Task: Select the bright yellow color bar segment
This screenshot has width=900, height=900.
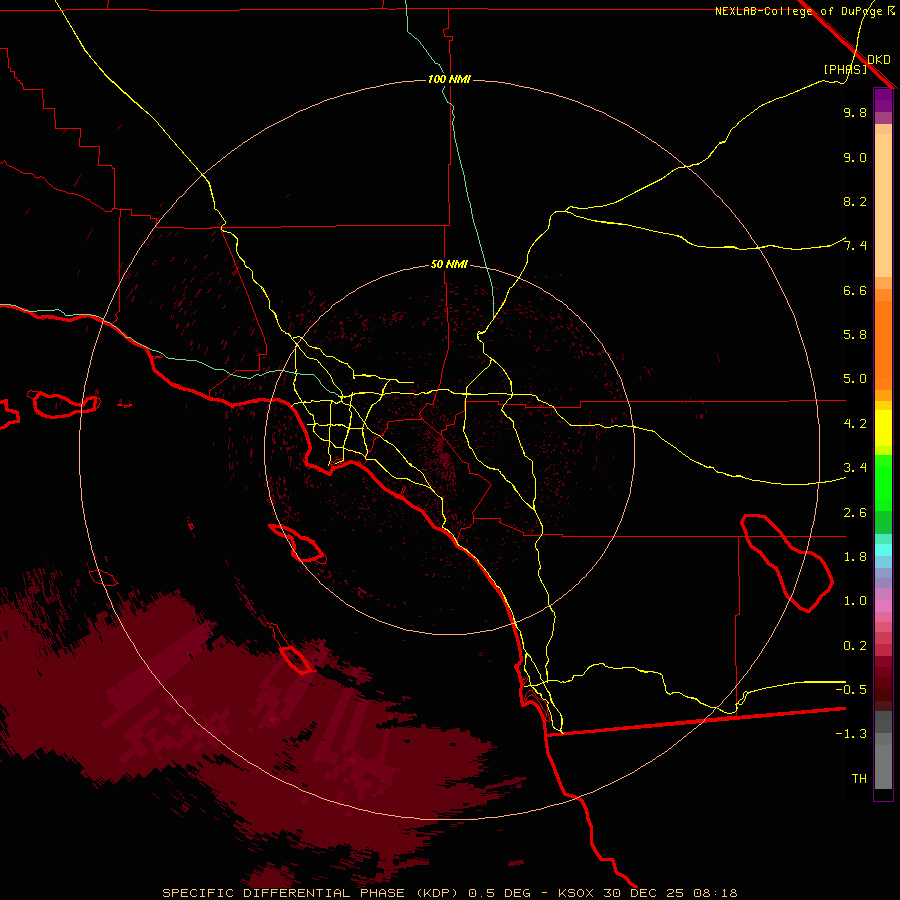Action: tap(883, 428)
